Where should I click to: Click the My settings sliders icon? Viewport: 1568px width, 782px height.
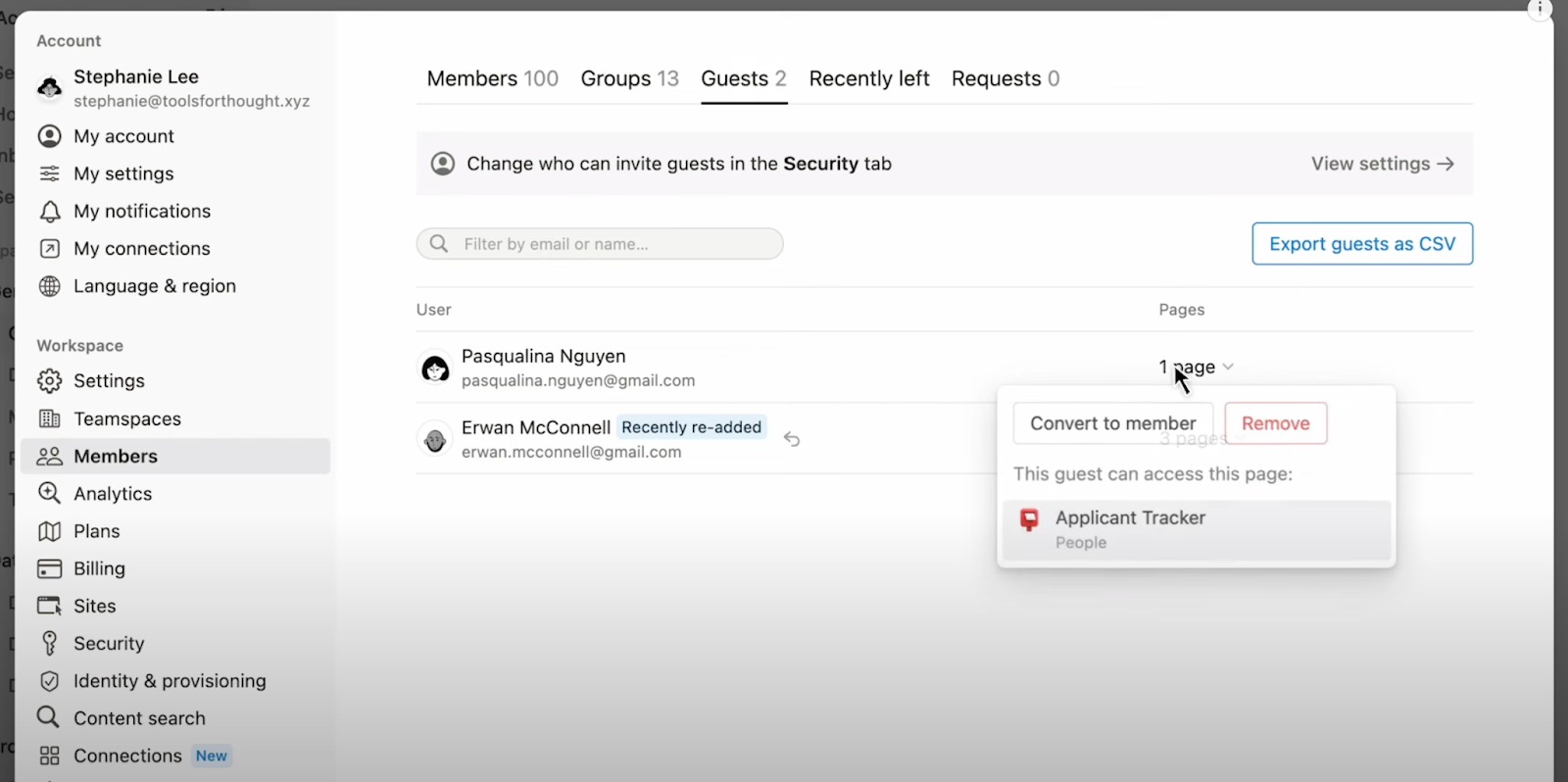50,173
